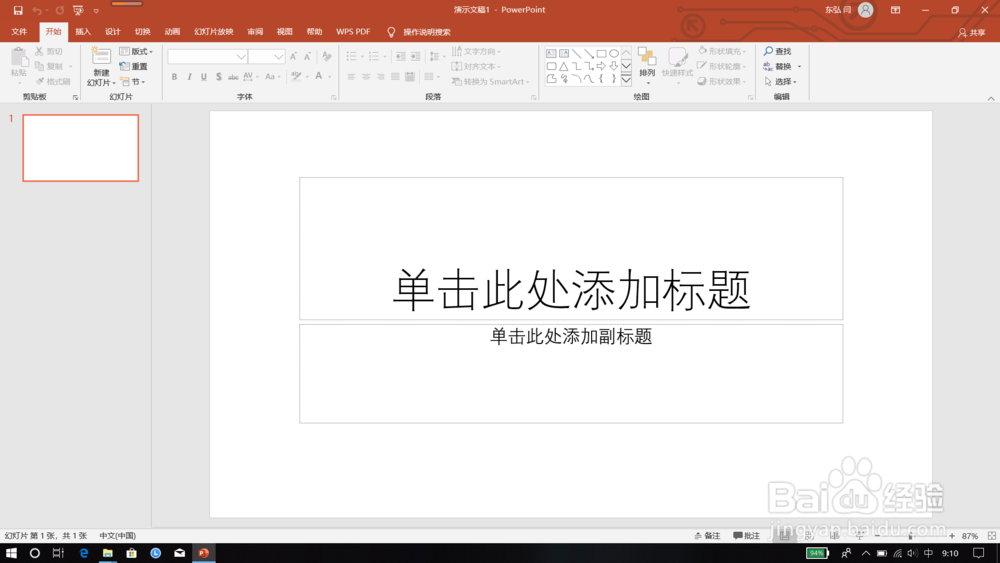Reset the slide with 重置
Image resolution: width=1000 pixels, height=563 pixels.
[134, 66]
